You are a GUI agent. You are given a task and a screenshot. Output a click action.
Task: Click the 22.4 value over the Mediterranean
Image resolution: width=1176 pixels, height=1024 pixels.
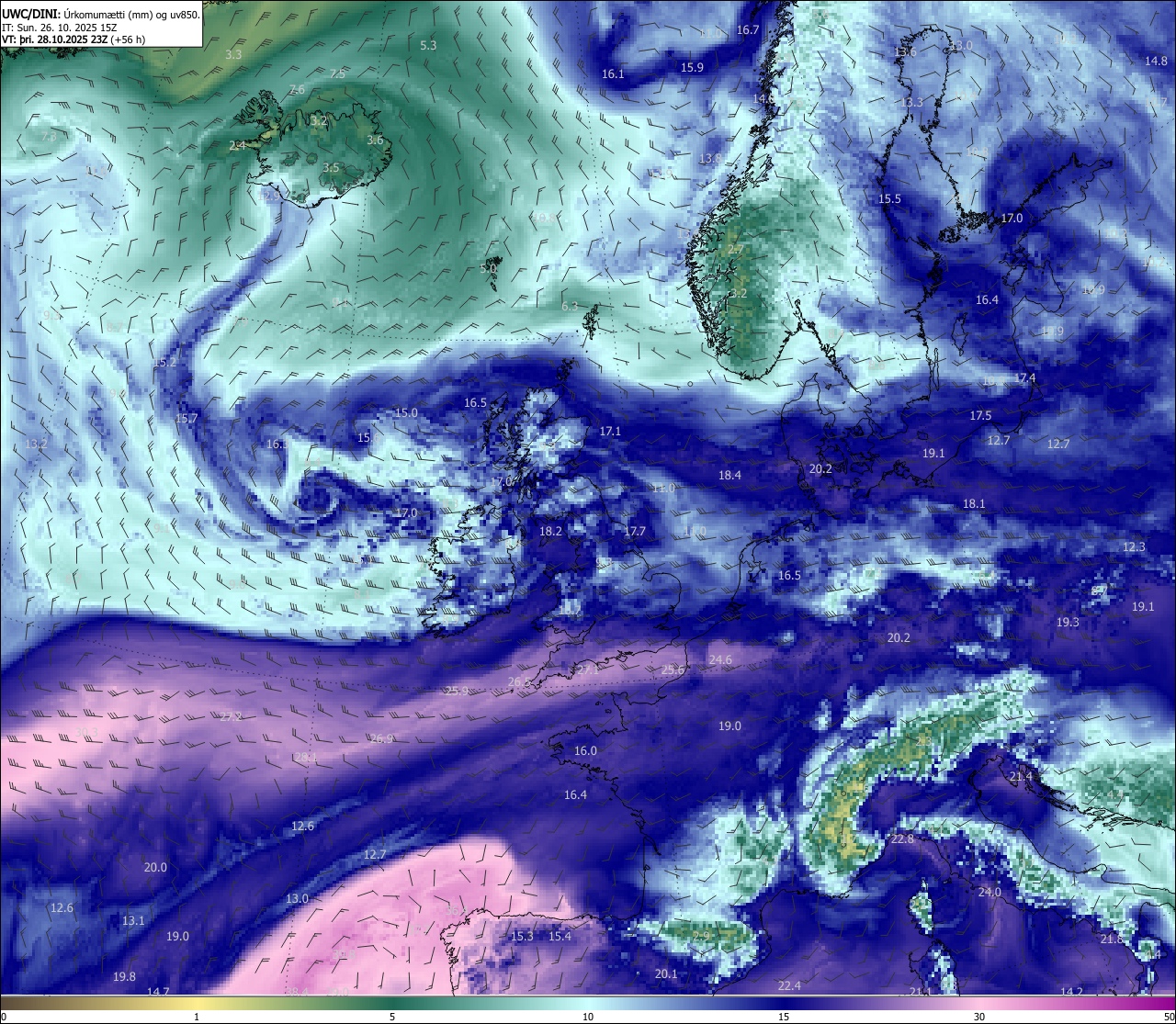[x=789, y=985]
